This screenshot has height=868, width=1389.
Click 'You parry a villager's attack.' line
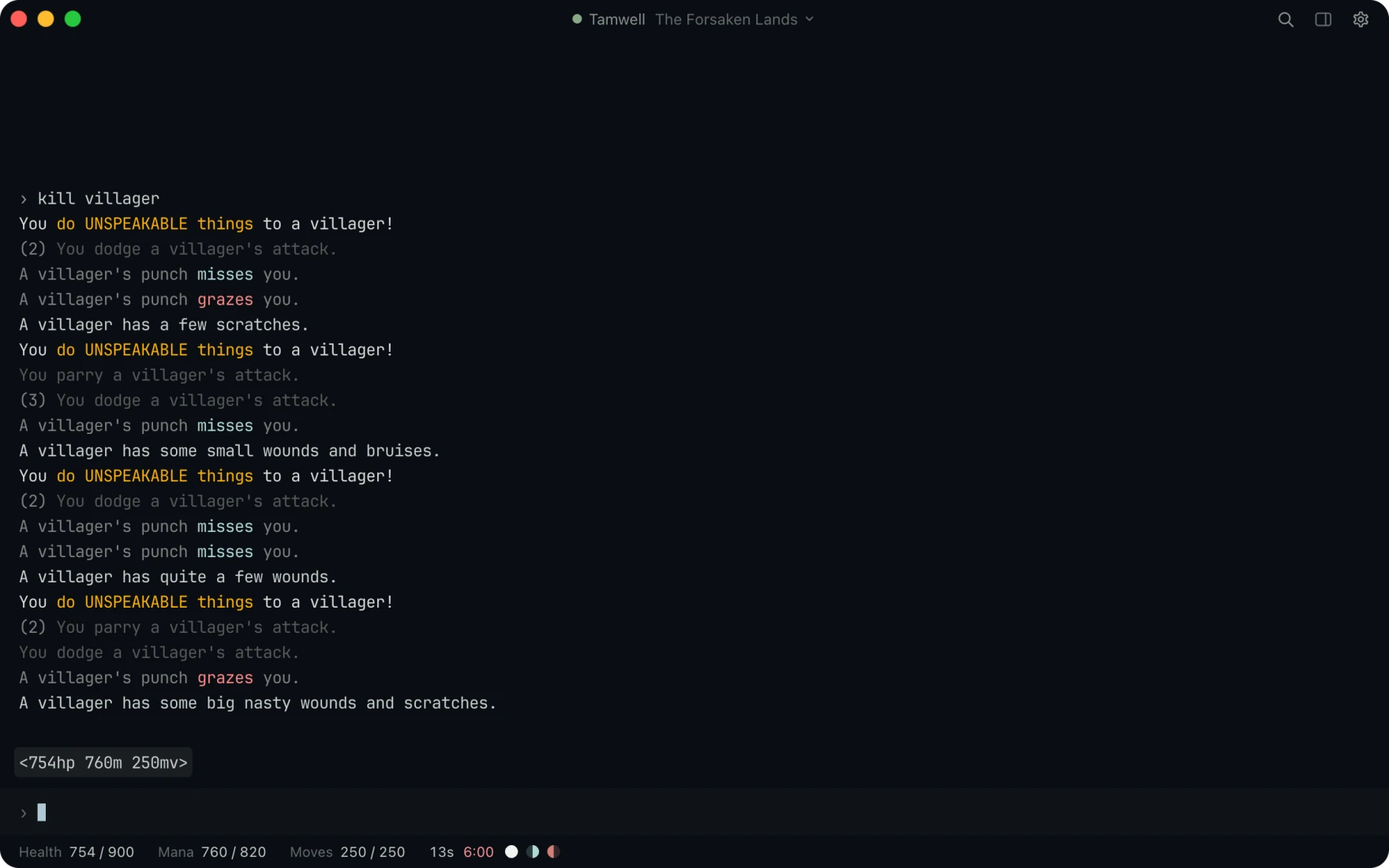point(159,376)
